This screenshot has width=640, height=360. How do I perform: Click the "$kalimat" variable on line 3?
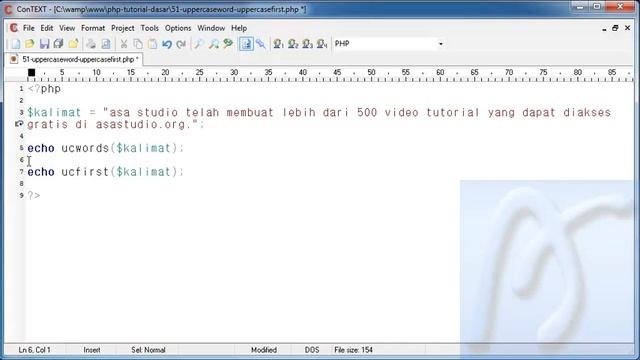[54, 112]
